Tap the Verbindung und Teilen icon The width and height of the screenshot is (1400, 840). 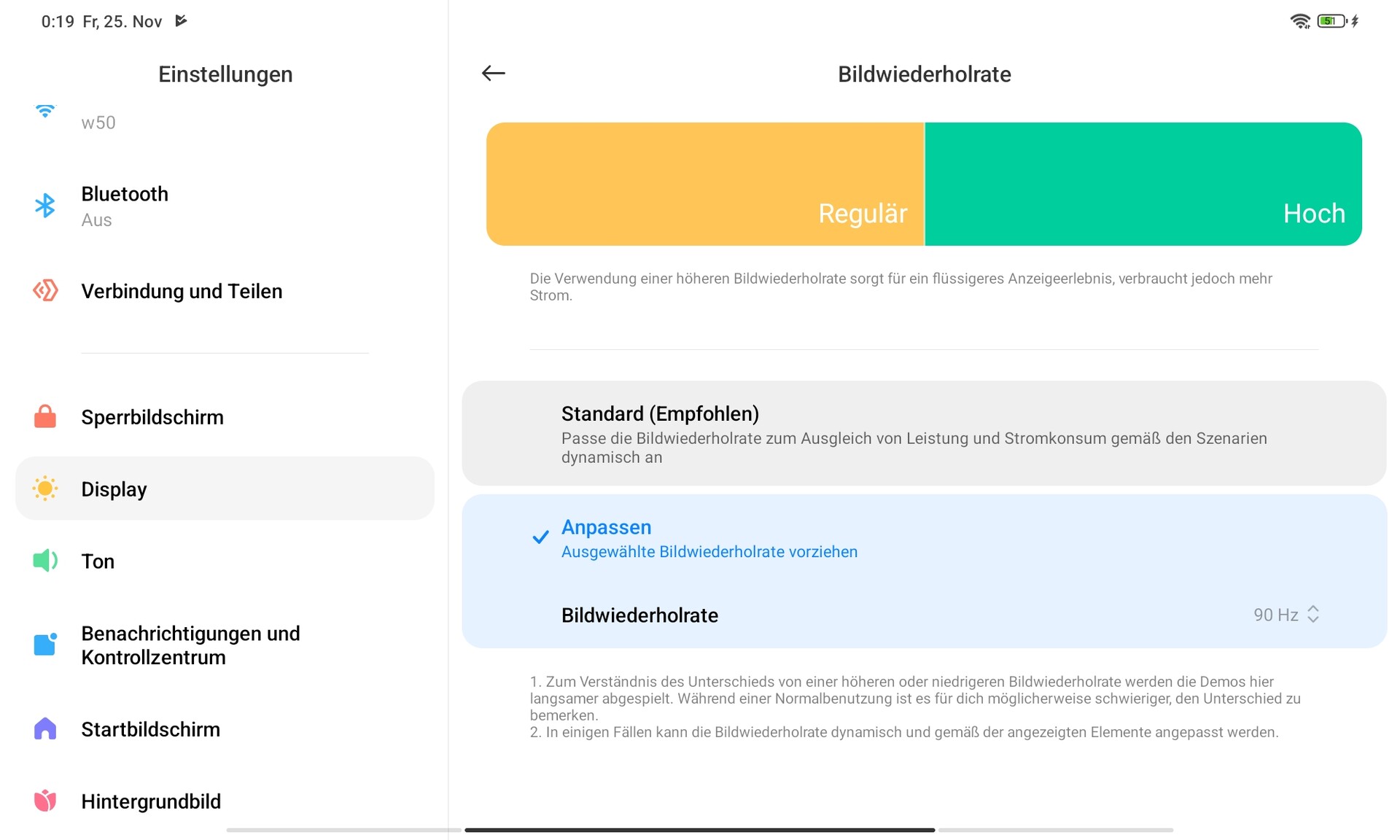(x=45, y=290)
